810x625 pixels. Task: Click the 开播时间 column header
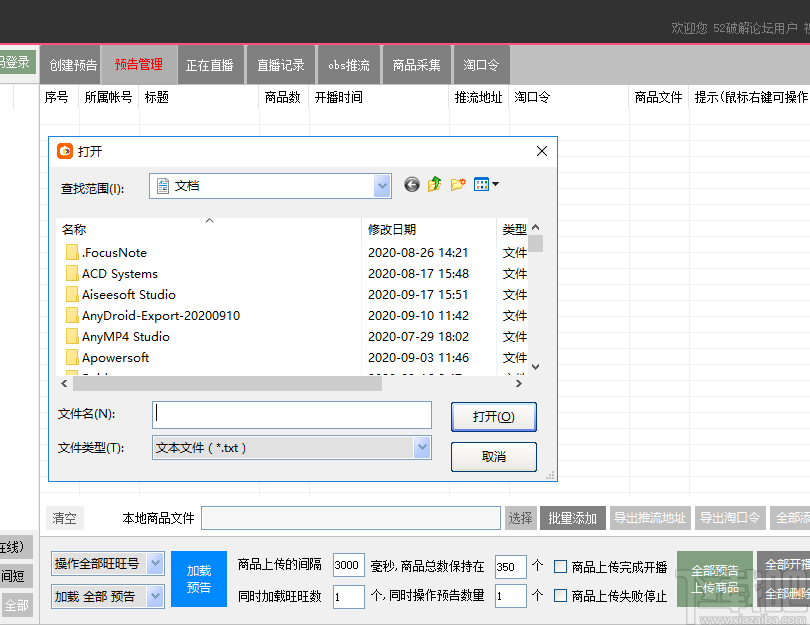click(339, 97)
